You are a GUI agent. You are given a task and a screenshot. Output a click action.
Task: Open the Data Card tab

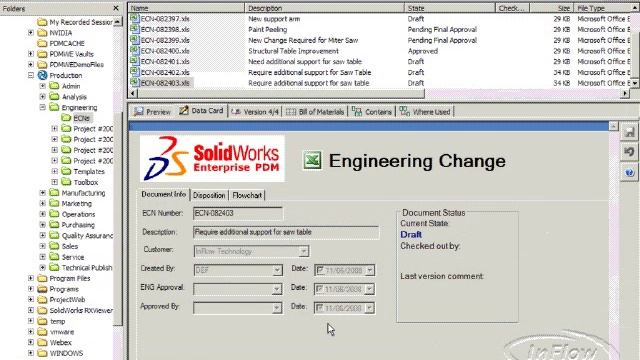point(202,111)
